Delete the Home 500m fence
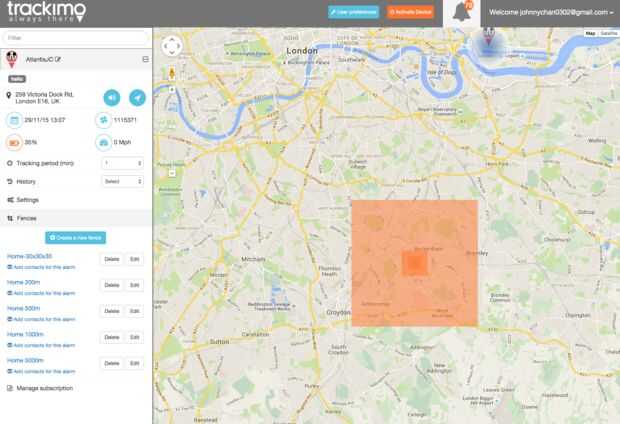620x424 pixels. pyautogui.click(x=112, y=311)
